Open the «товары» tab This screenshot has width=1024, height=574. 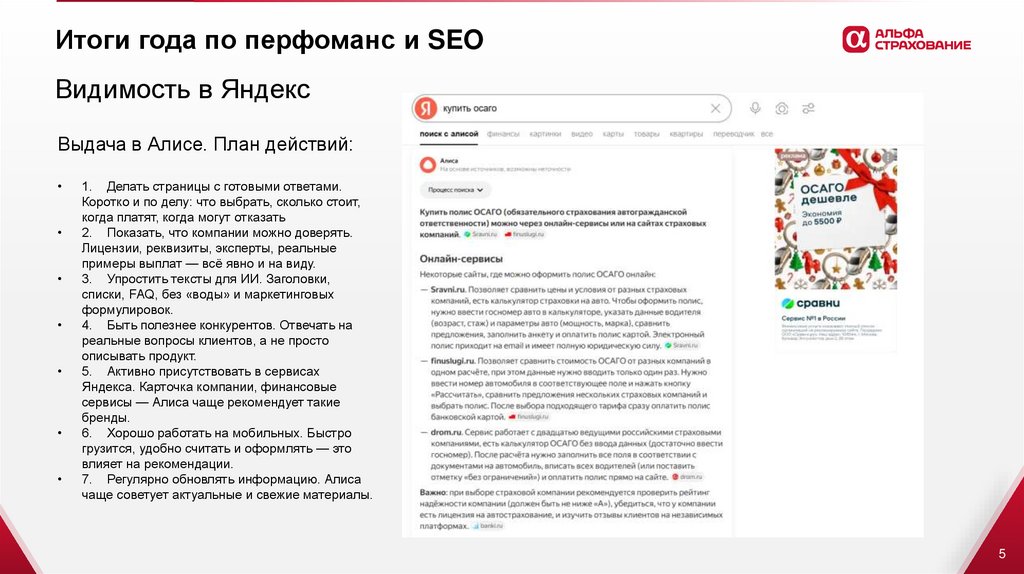tap(647, 134)
